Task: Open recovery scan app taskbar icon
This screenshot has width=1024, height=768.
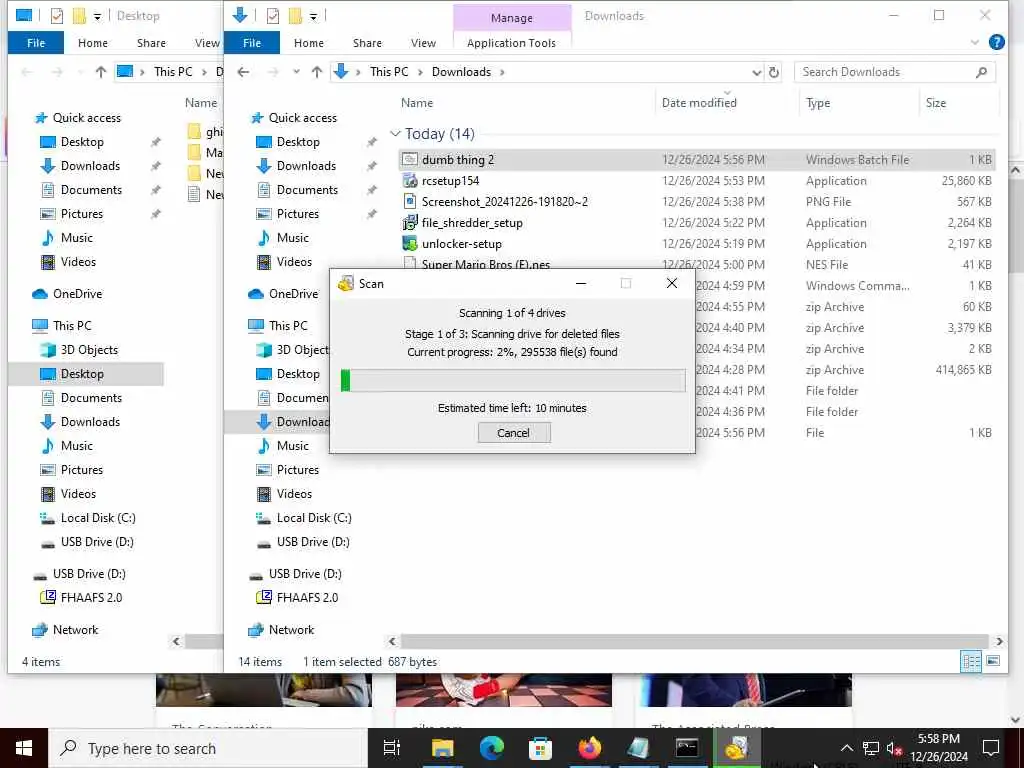Action: pos(736,748)
